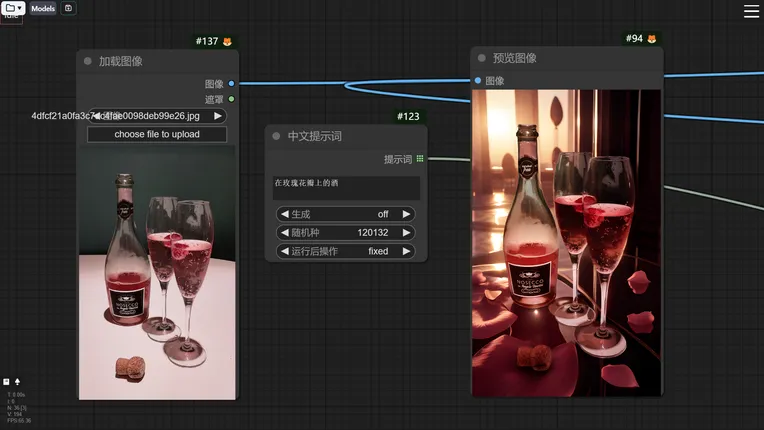Click the icon right of Models
The image size is (764, 430).
click(x=68, y=8)
